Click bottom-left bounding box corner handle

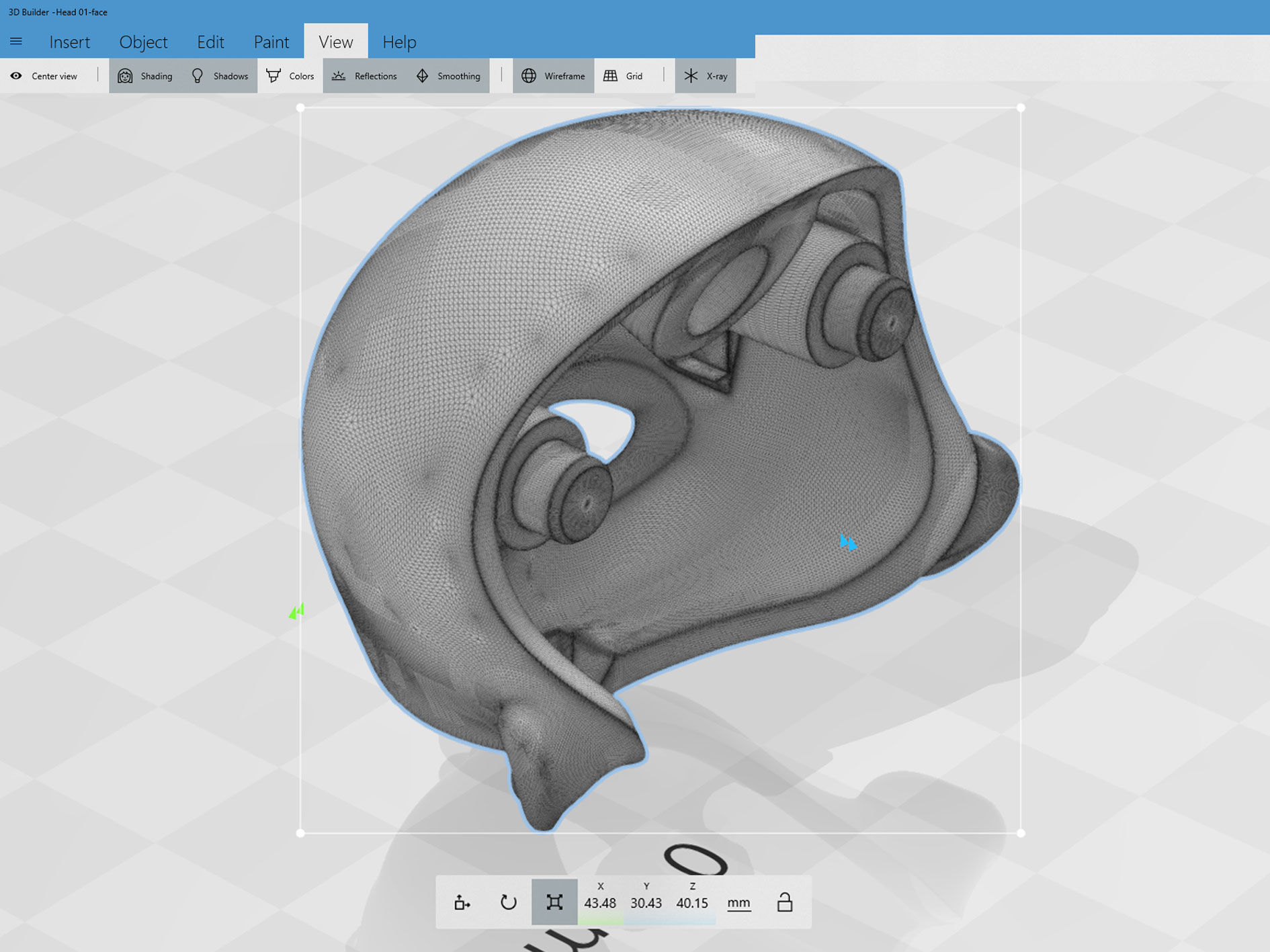pyautogui.click(x=300, y=833)
